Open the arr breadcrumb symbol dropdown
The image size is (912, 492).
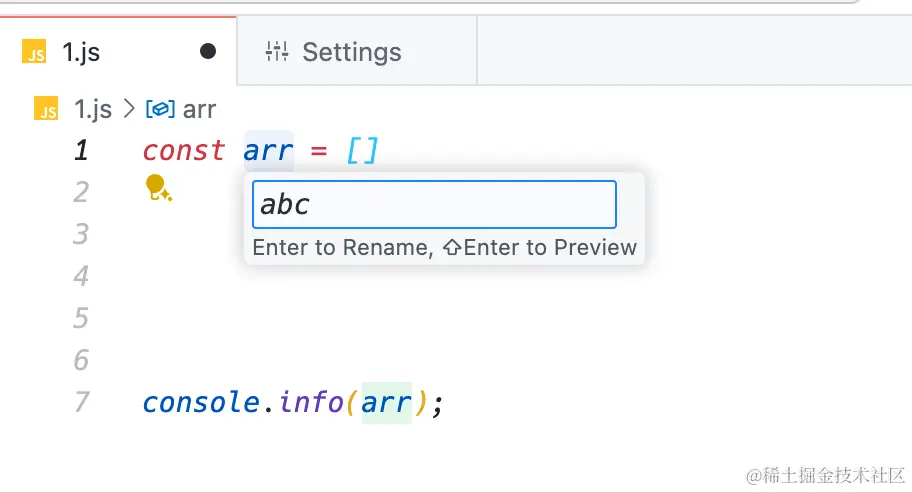(199, 109)
